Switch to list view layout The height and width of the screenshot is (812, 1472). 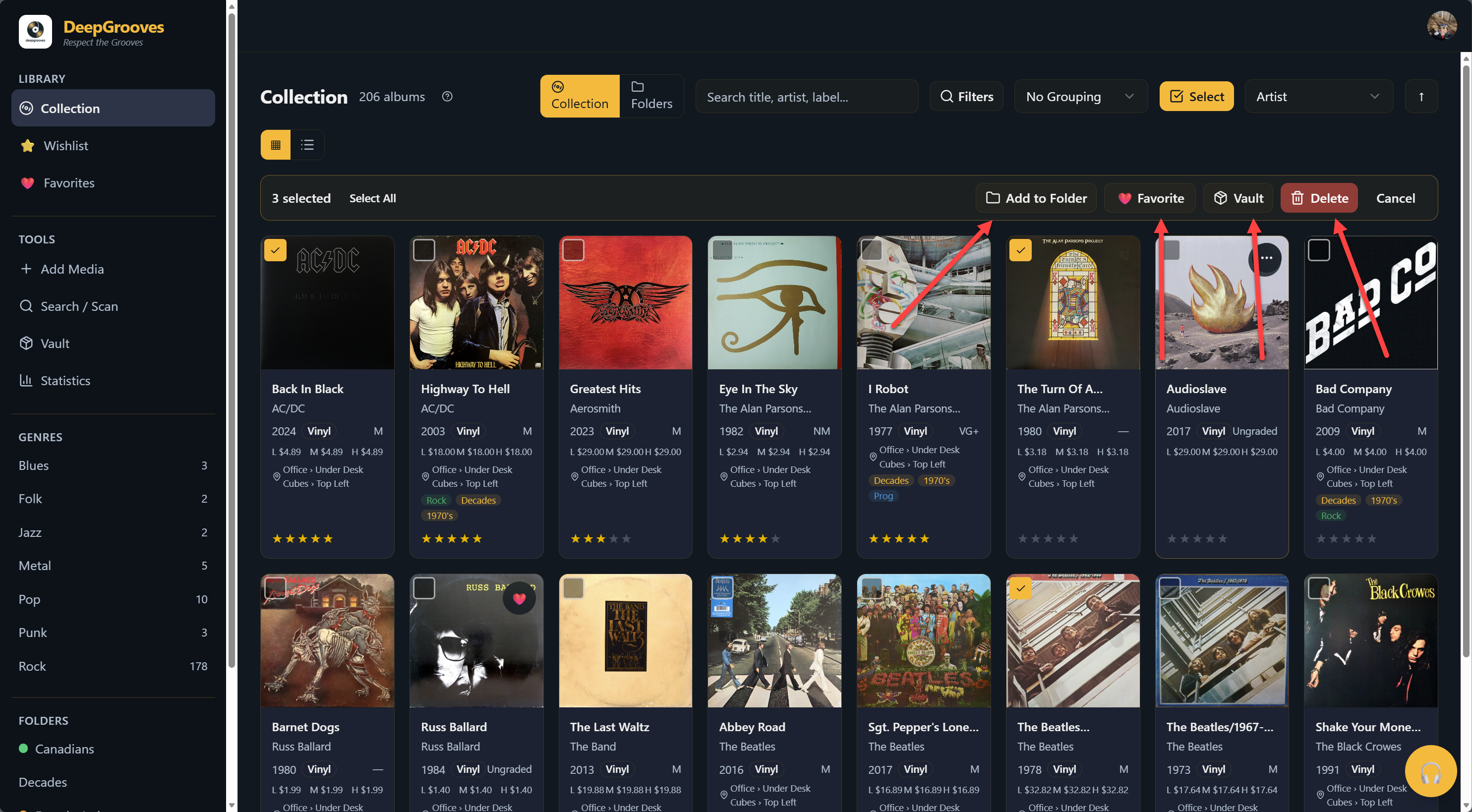(307, 145)
